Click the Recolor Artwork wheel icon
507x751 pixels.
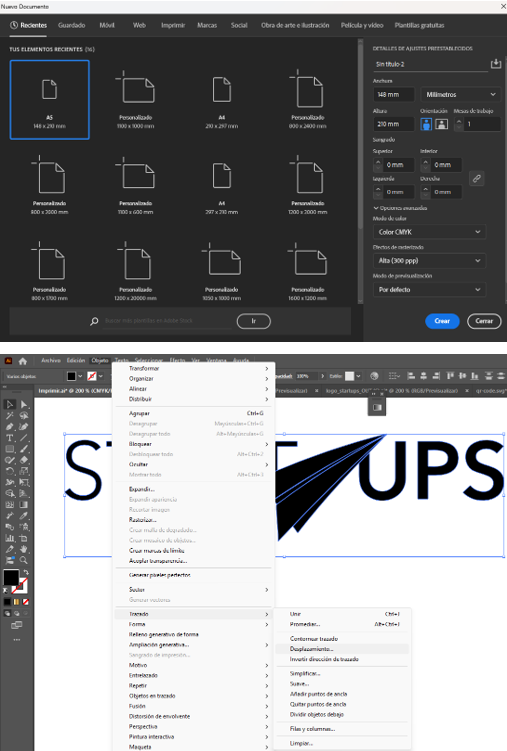pos(374,376)
